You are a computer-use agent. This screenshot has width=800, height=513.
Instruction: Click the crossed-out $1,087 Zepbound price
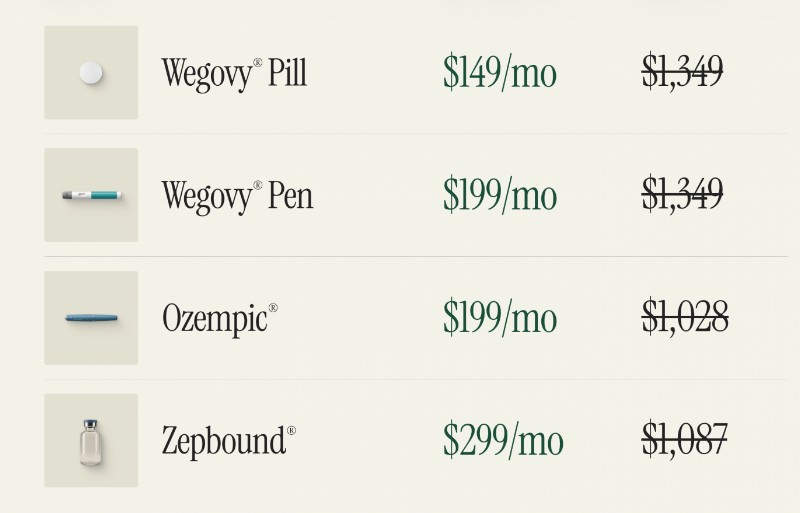point(684,439)
